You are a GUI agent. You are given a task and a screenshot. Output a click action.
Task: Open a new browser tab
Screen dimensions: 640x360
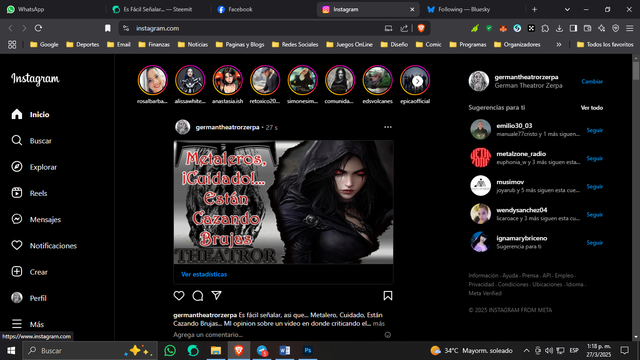[534, 9]
